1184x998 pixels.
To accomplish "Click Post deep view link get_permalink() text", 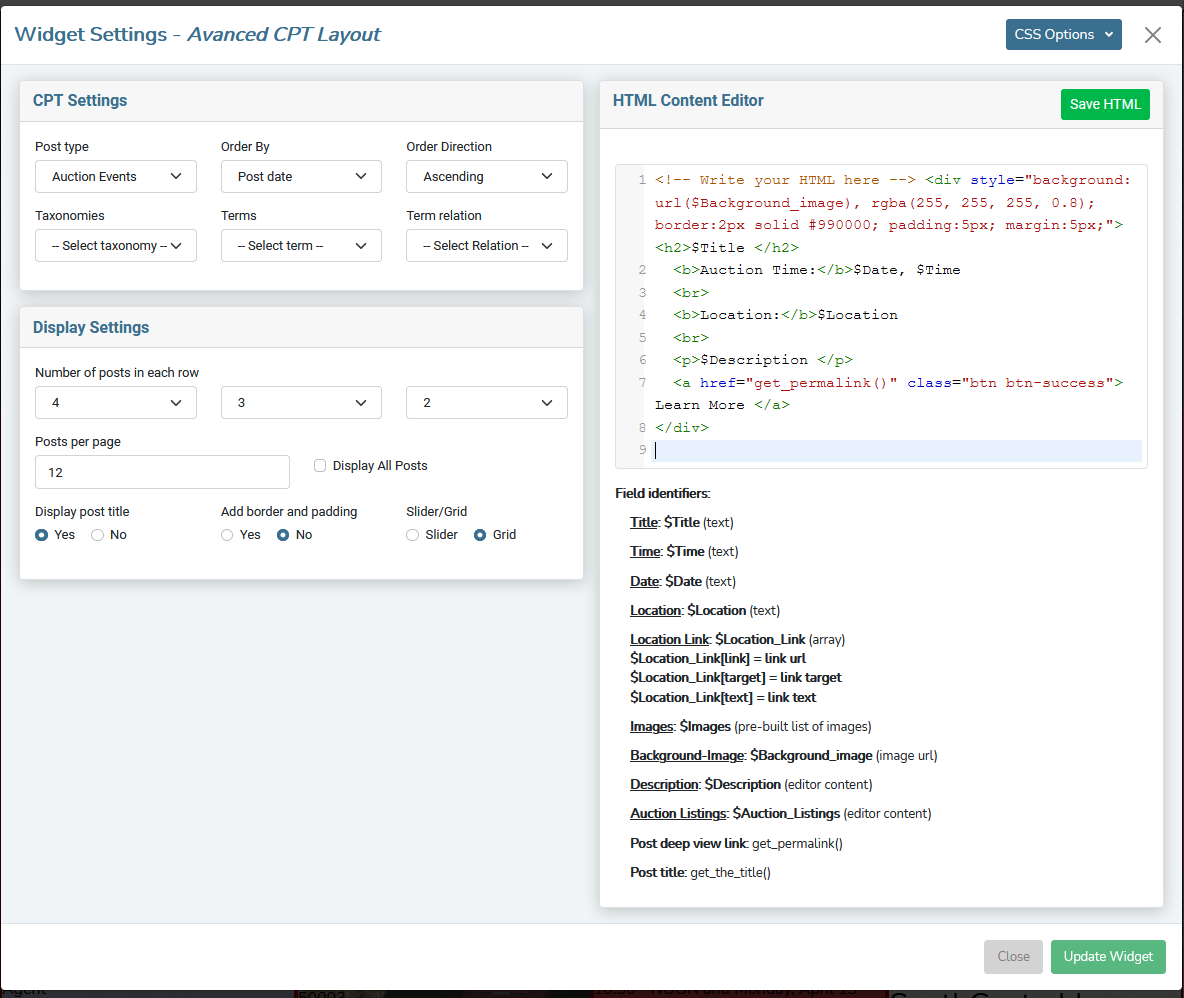I will click(x=736, y=843).
